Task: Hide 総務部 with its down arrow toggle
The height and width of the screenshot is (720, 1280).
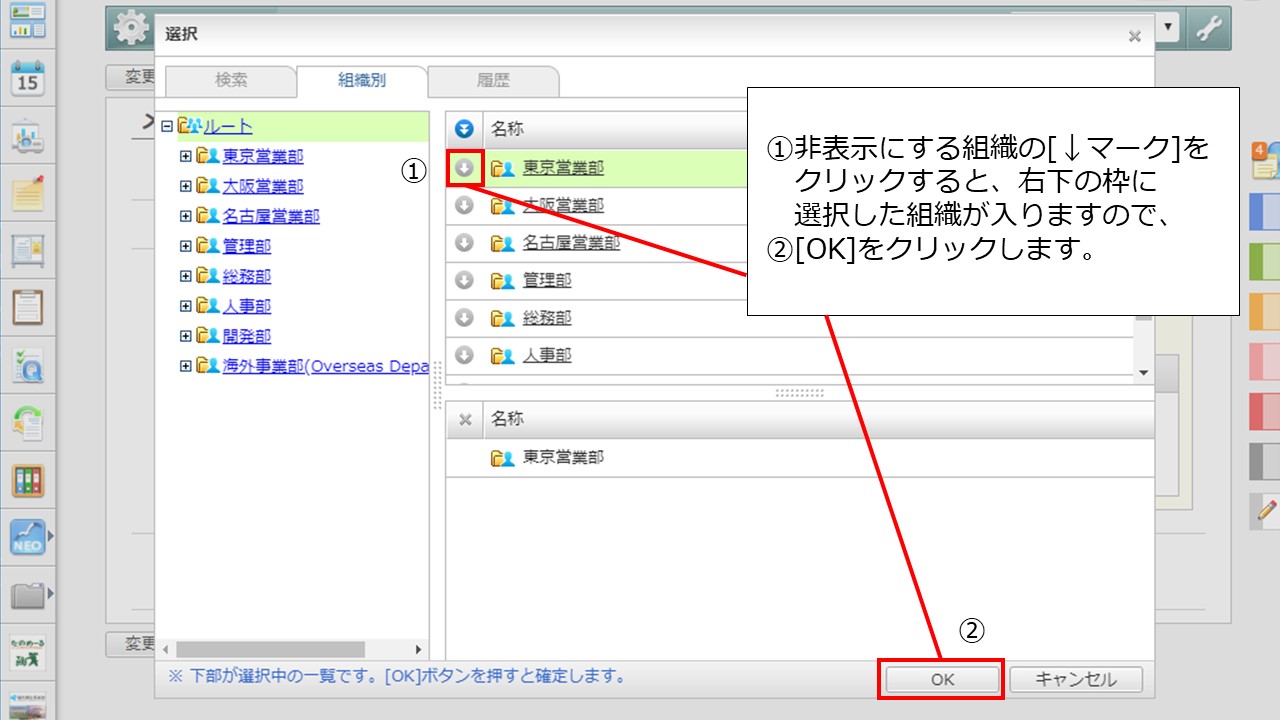Action: tap(463, 318)
